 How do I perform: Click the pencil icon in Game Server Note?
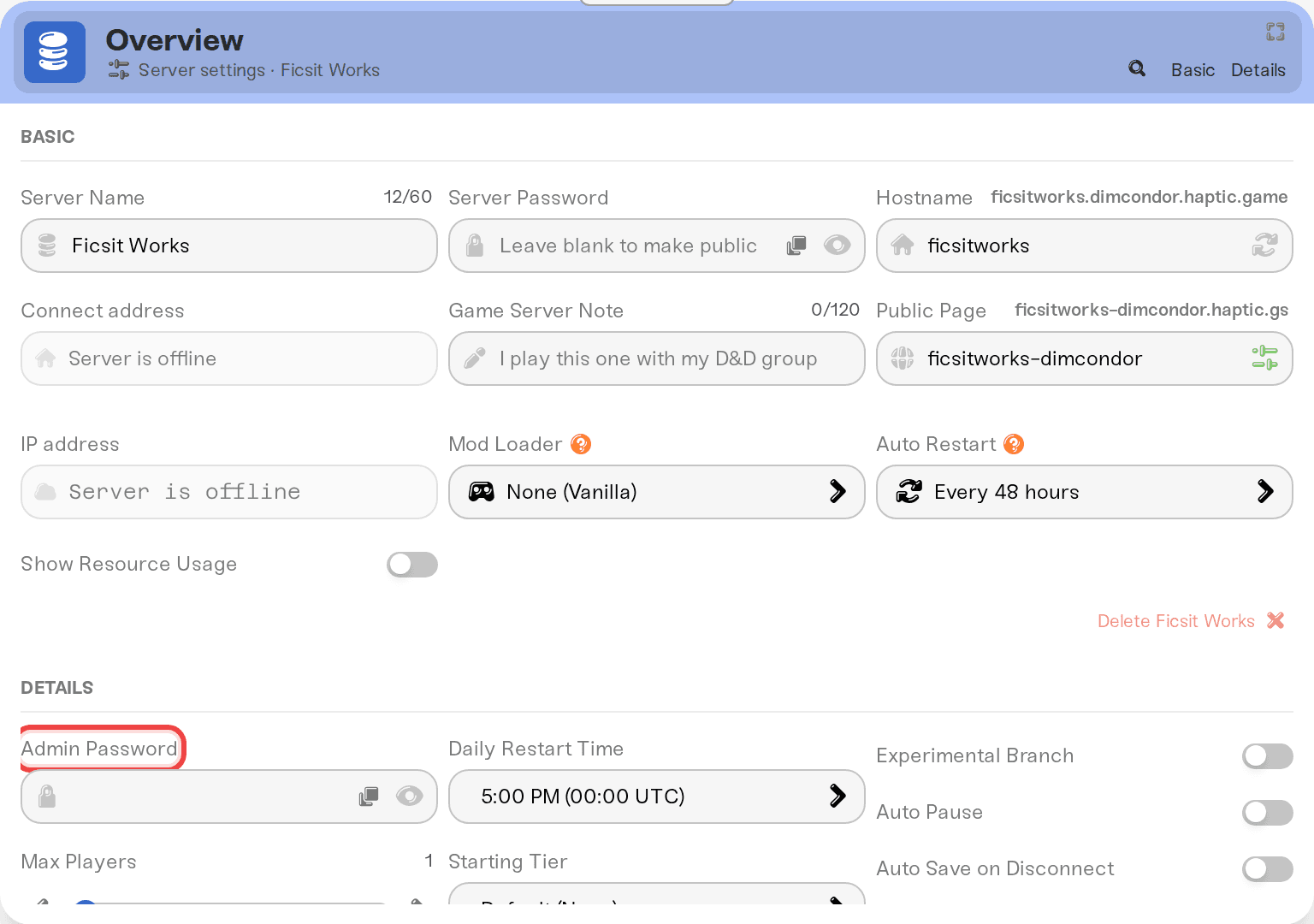pyautogui.click(x=475, y=358)
